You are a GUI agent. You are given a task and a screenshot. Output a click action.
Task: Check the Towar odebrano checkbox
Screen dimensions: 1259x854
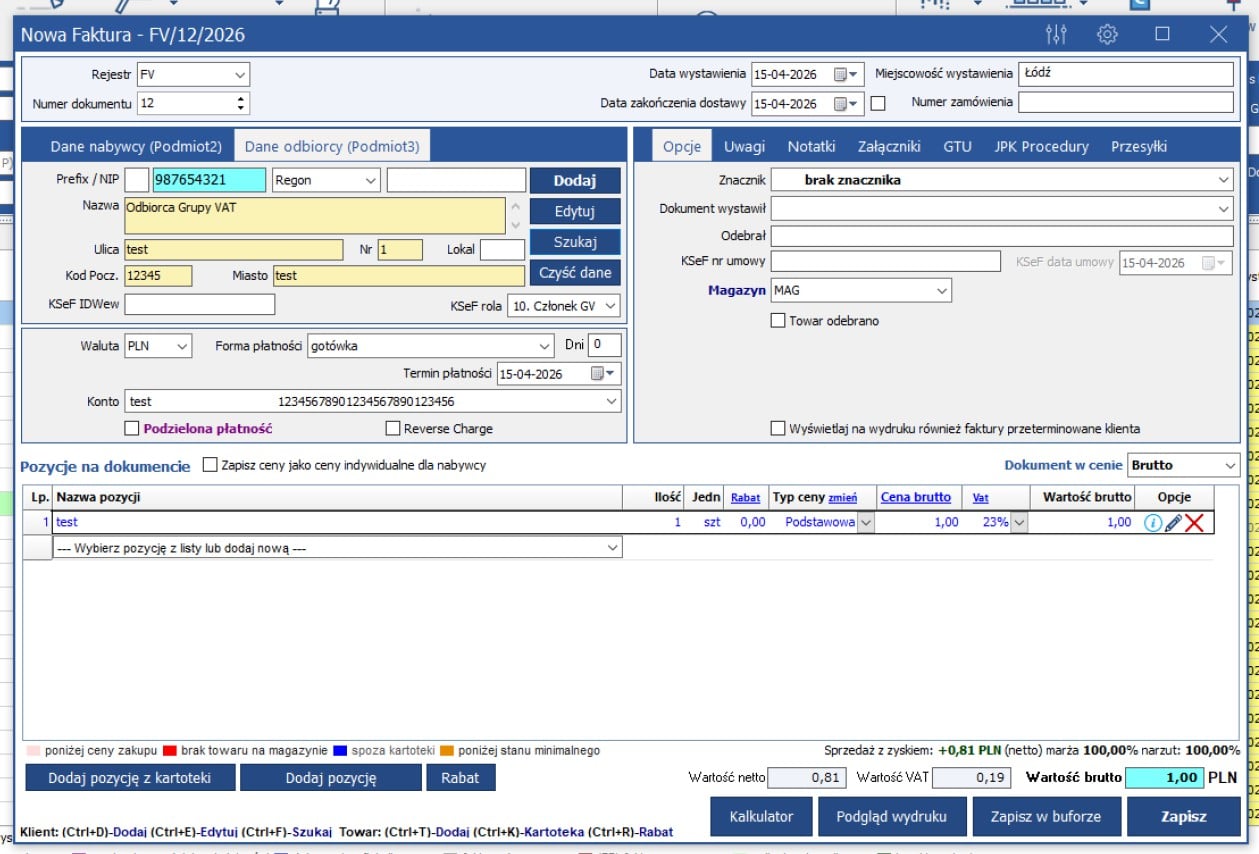(778, 321)
